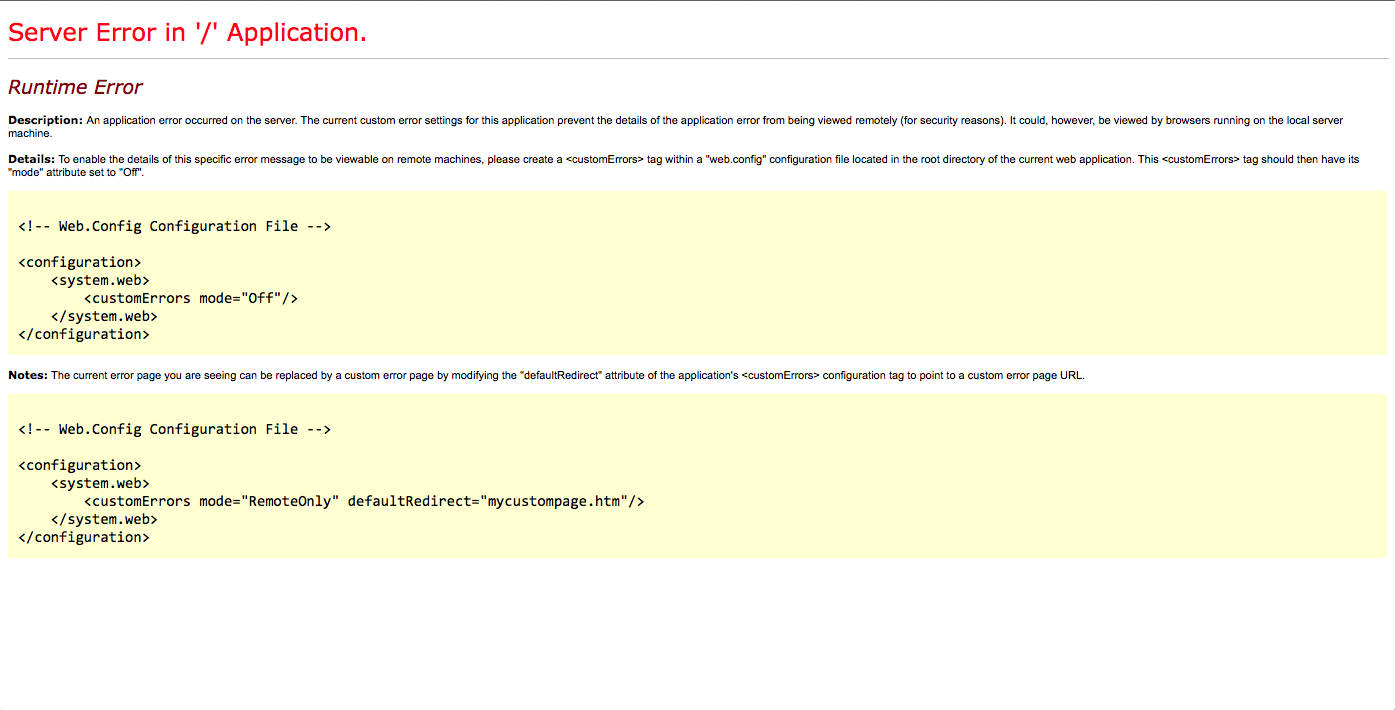Click the closing </configuration> tag in the first code block
Viewport: 1395px width, 710px height.
pyautogui.click(x=84, y=334)
